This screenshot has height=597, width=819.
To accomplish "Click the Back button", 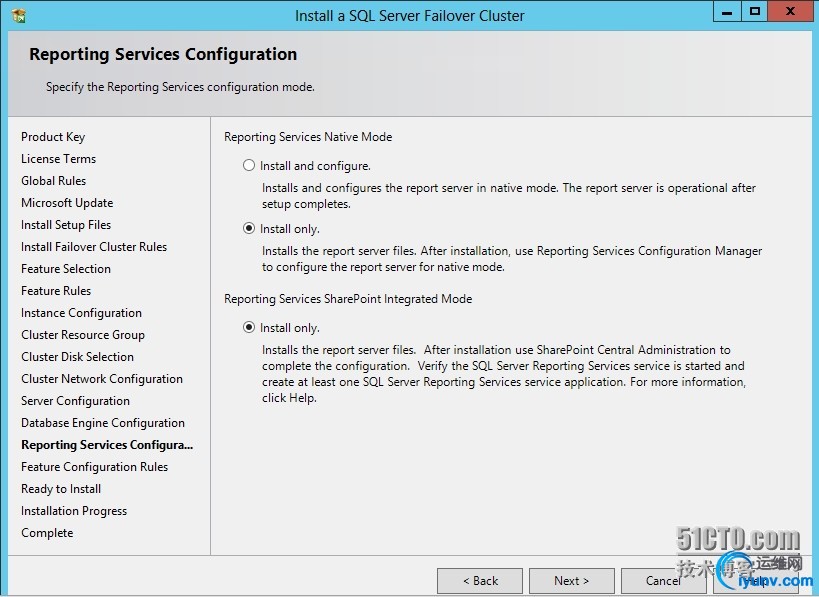I will [480, 581].
